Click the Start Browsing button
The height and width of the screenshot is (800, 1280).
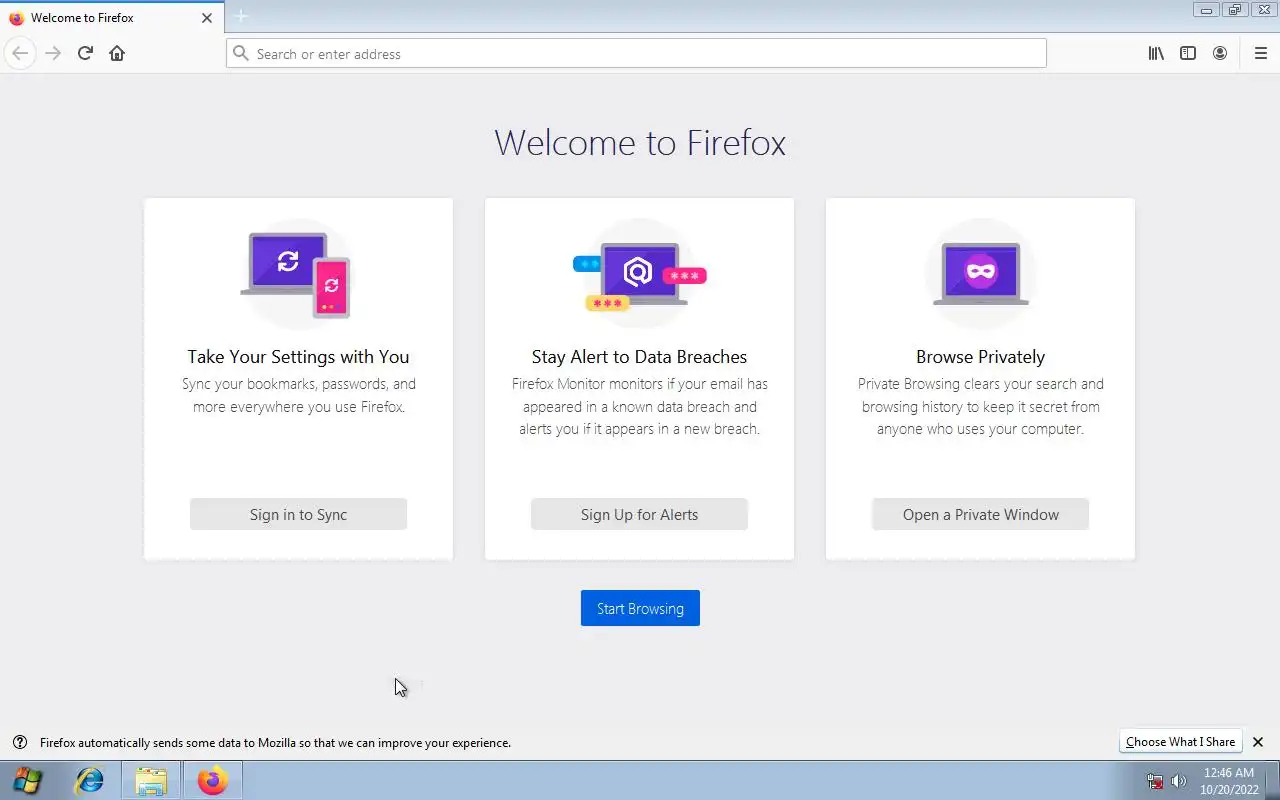(x=640, y=608)
